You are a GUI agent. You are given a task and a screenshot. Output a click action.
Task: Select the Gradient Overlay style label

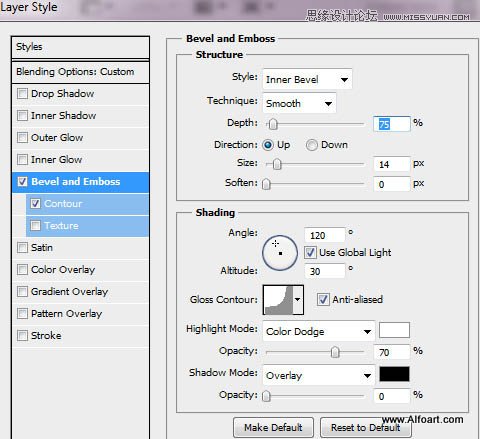pos(69,292)
